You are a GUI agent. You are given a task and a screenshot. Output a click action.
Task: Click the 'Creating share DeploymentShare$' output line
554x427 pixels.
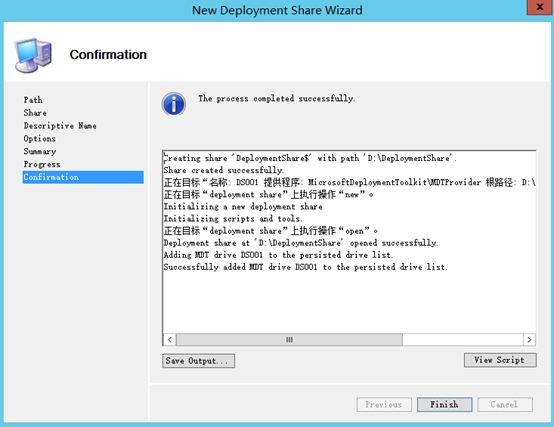pyautogui.click(x=310, y=158)
